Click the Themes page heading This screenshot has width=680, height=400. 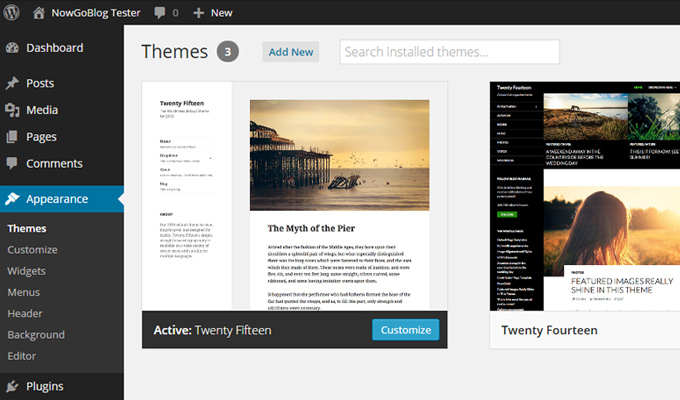175,52
